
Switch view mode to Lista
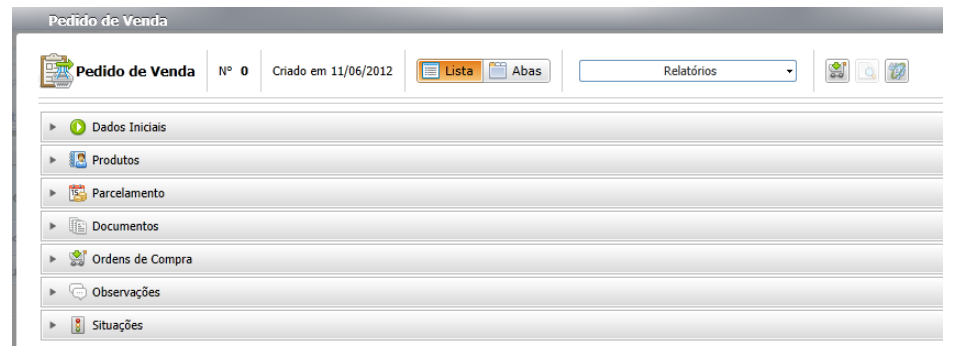(x=450, y=71)
